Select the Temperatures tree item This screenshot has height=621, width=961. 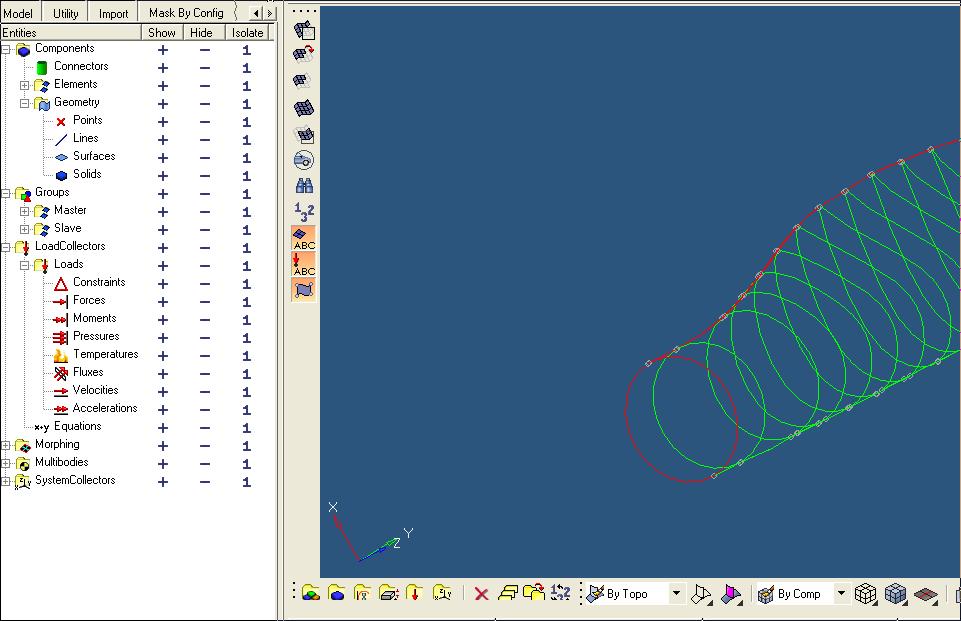click(105, 354)
